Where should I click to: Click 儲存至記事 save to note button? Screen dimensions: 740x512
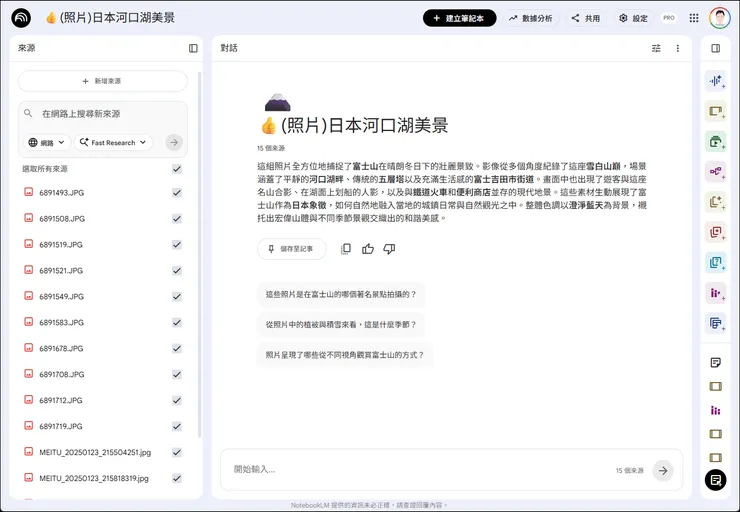(292, 249)
